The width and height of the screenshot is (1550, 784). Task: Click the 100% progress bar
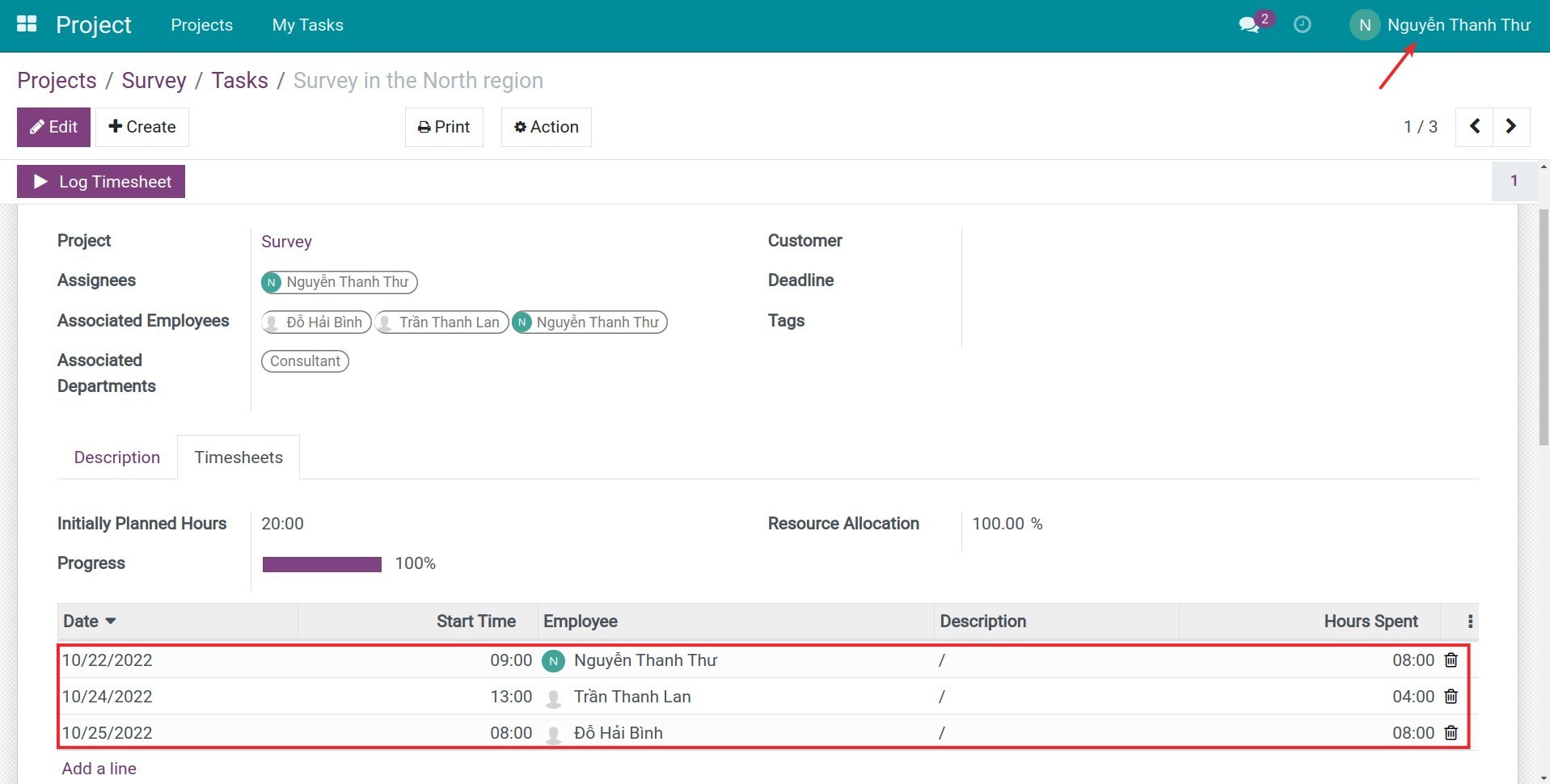(321, 563)
